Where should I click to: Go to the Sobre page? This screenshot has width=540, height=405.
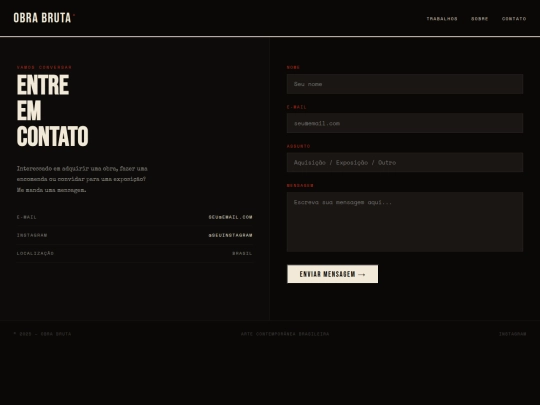pos(479,19)
